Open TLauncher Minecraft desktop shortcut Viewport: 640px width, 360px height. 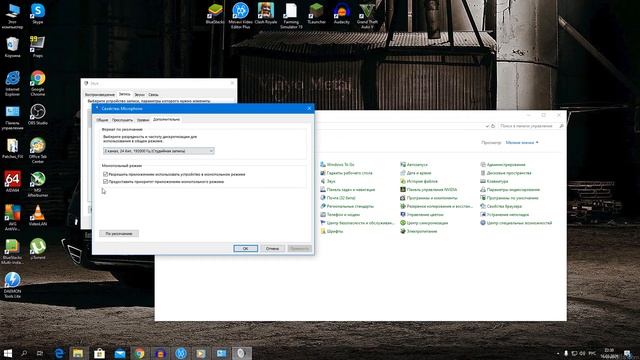tap(316, 13)
